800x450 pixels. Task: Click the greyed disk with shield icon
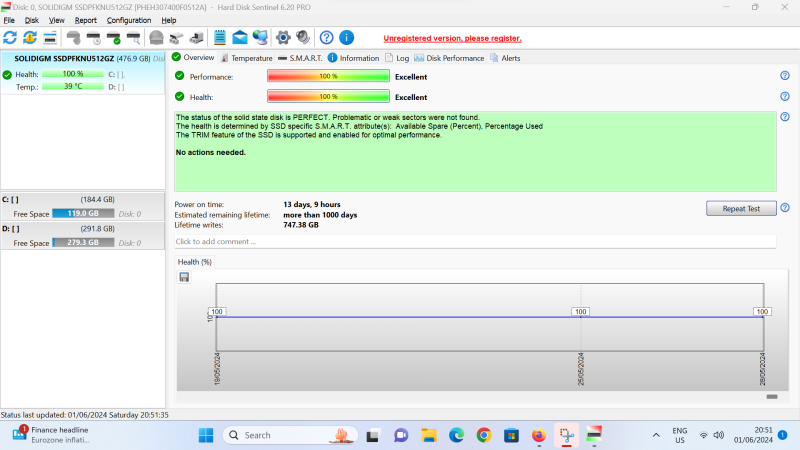point(73,37)
